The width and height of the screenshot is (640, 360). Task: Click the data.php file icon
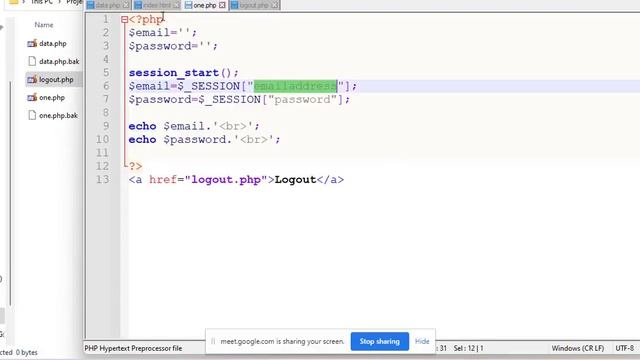pyautogui.click(x=32, y=43)
